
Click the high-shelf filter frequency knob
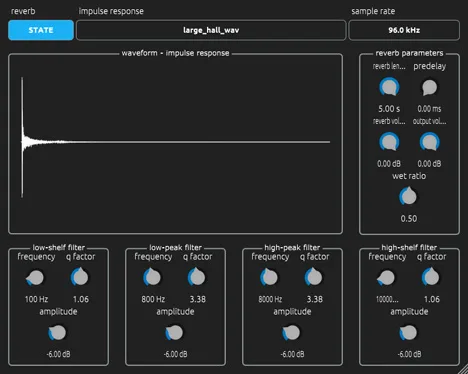(x=386, y=278)
